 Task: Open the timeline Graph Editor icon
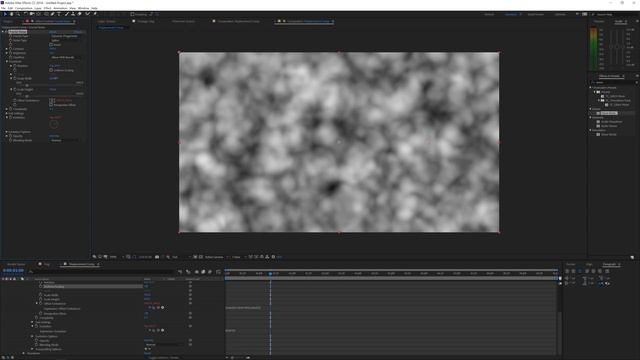(x=218, y=271)
